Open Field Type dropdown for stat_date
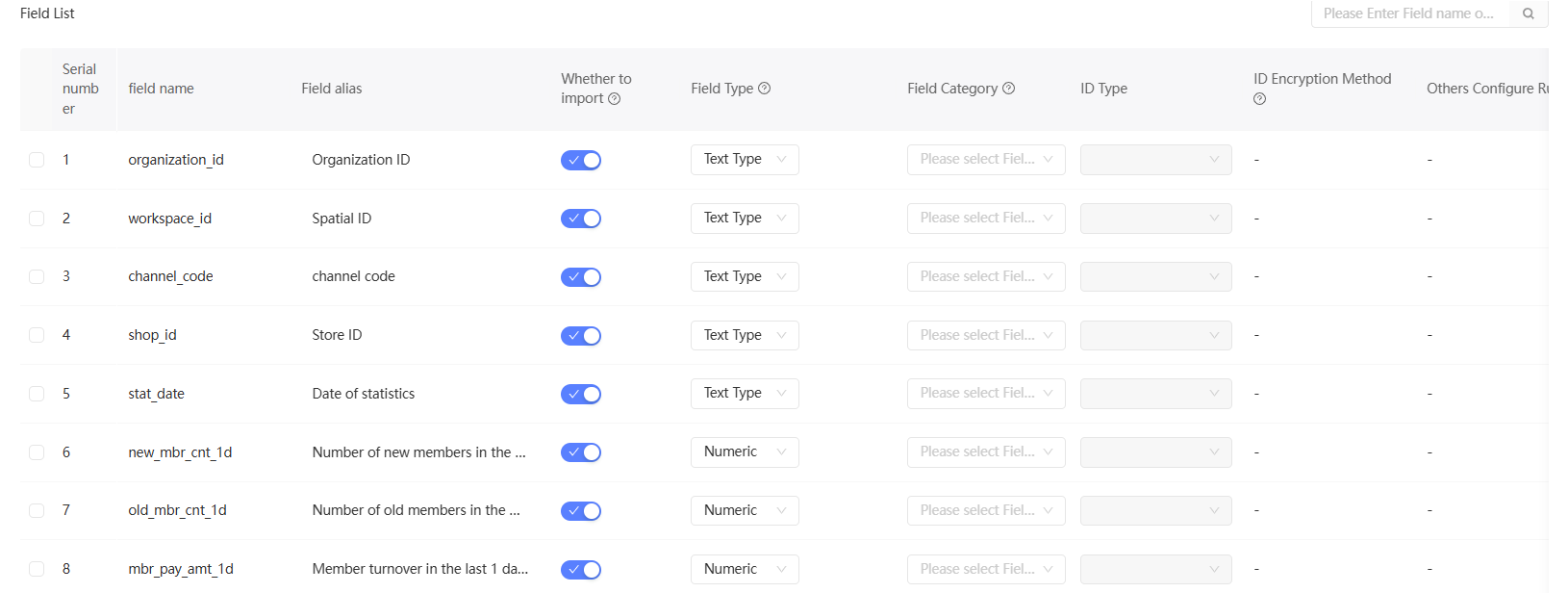The width and height of the screenshot is (1568, 593). 745,393
